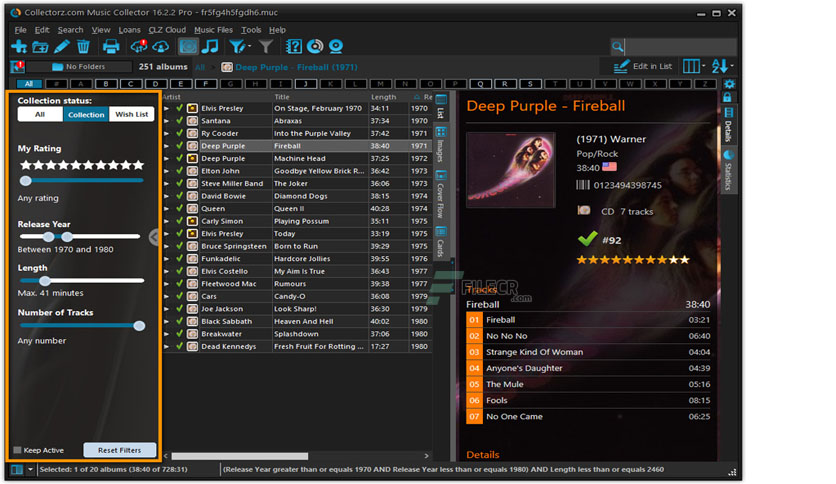The image size is (836, 484).
Task: Expand the Queen II row arrow
Action: pyautogui.click(x=167, y=208)
